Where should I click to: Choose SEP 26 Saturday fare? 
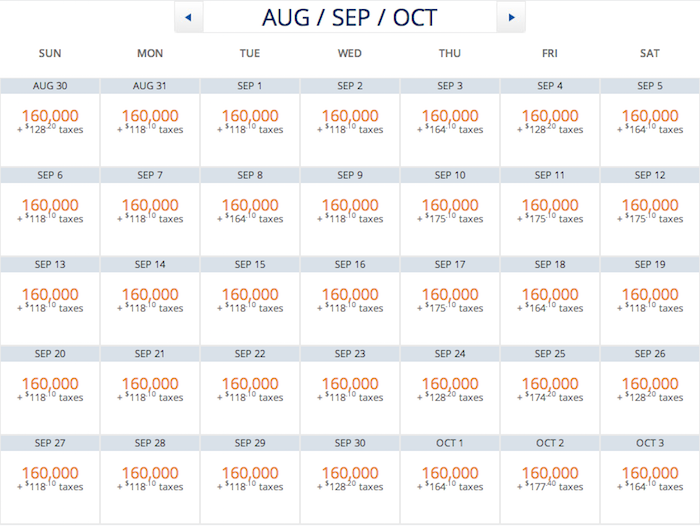pyautogui.click(x=650, y=390)
